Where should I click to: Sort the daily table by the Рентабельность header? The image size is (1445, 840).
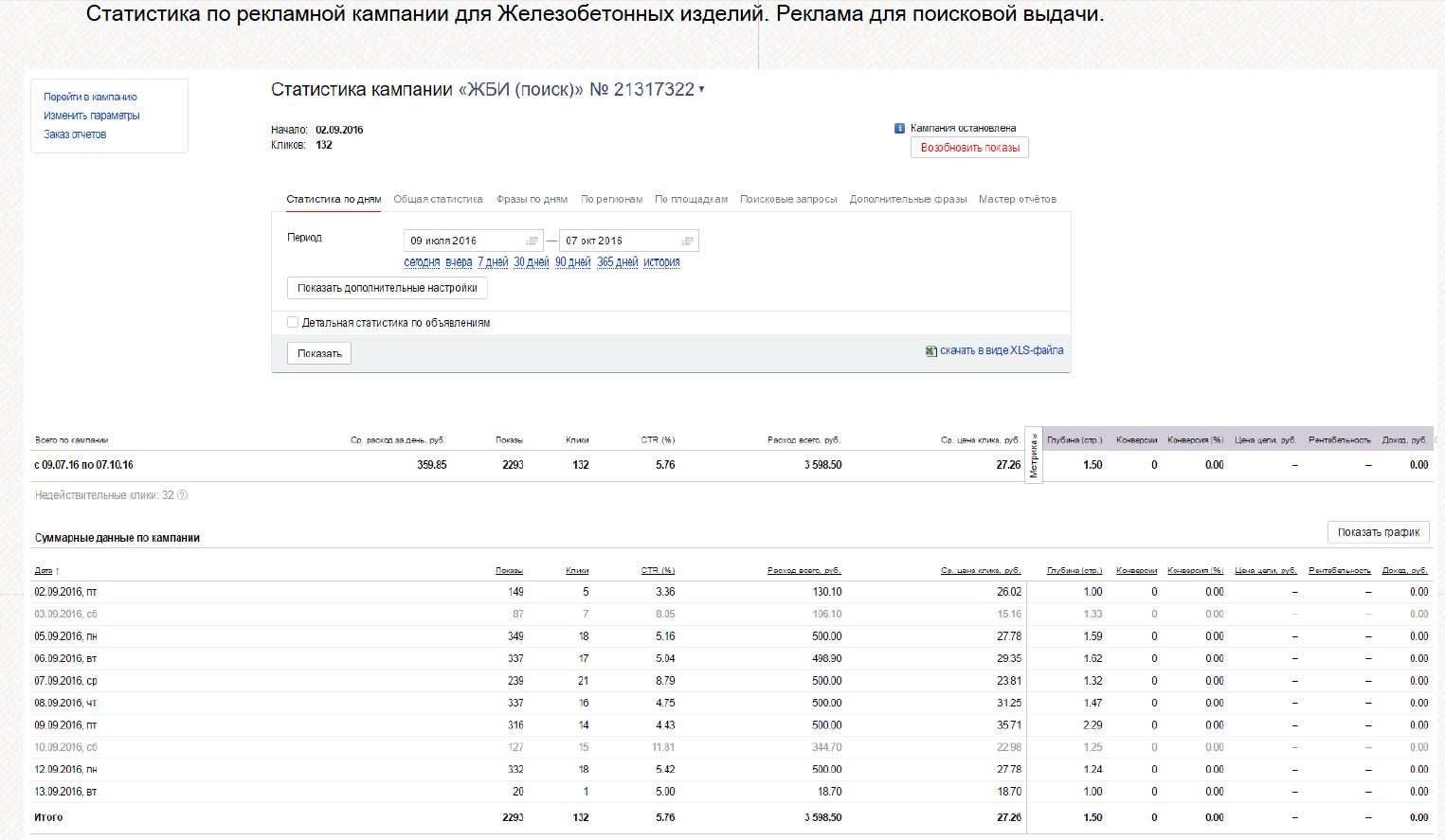[x=1340, y=571]
